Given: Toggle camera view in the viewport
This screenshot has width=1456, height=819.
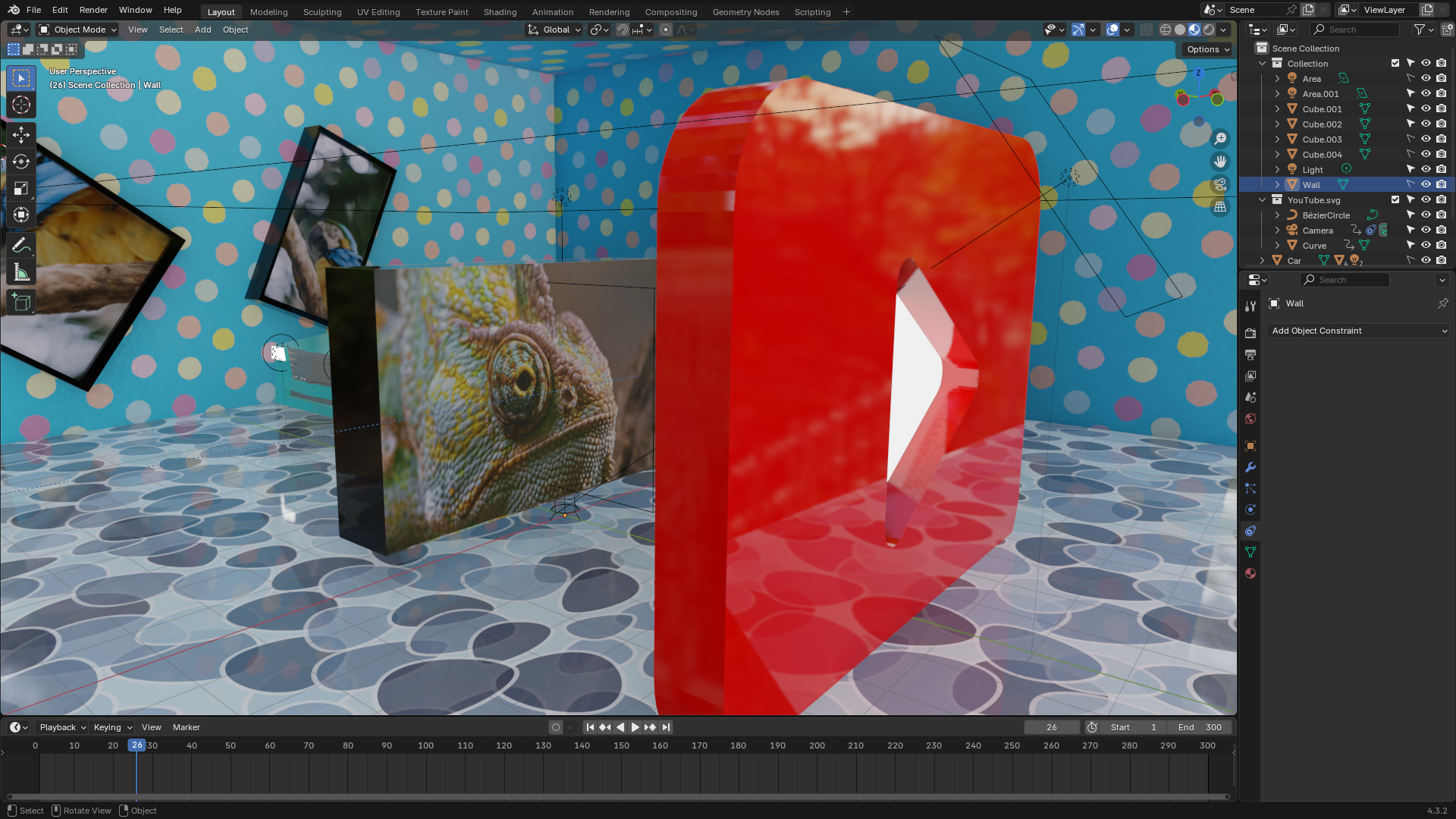Looking at the screenshot, I should coord(1219,184).
